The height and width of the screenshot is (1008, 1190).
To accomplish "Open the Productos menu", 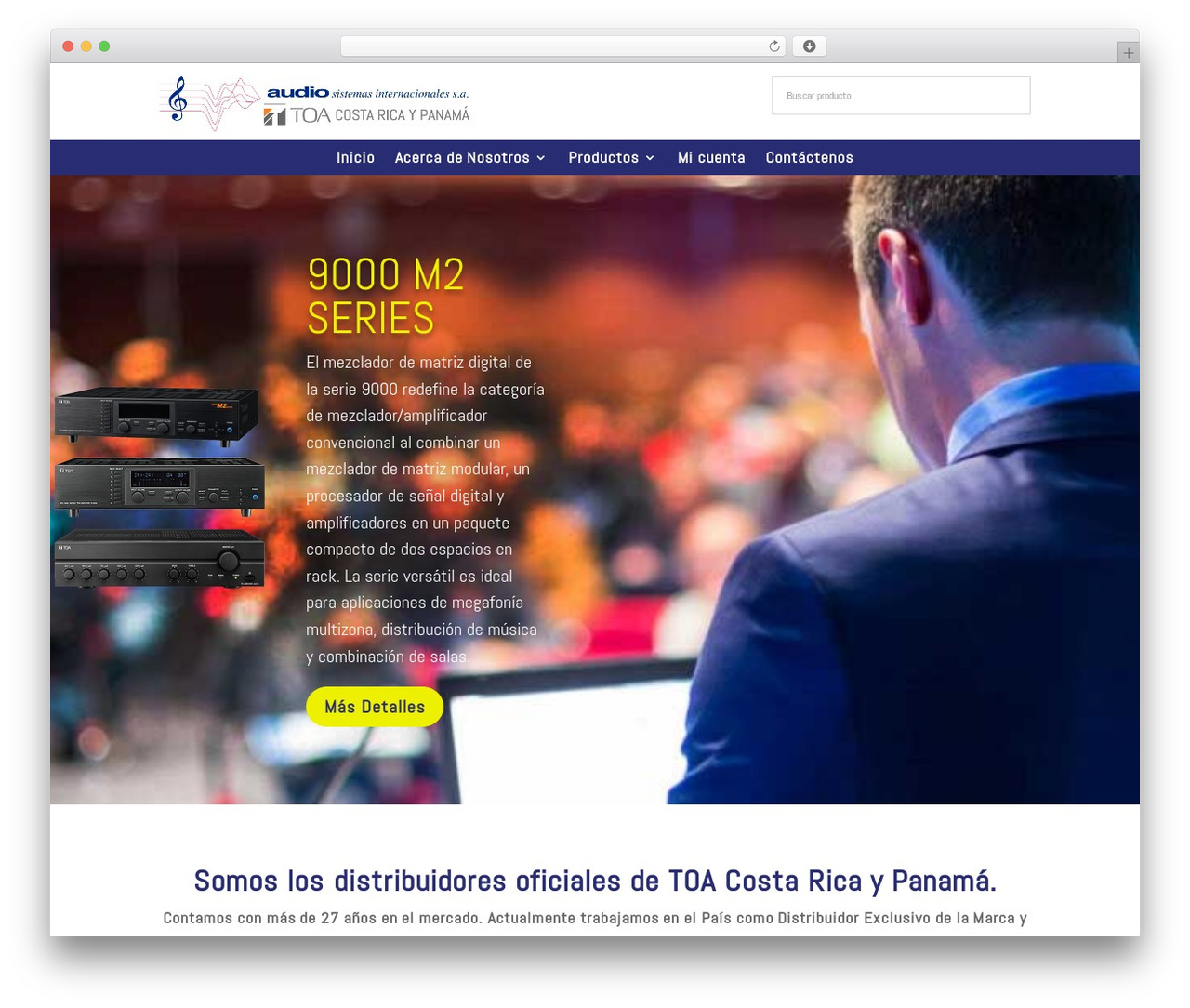I will click(603, 158).
